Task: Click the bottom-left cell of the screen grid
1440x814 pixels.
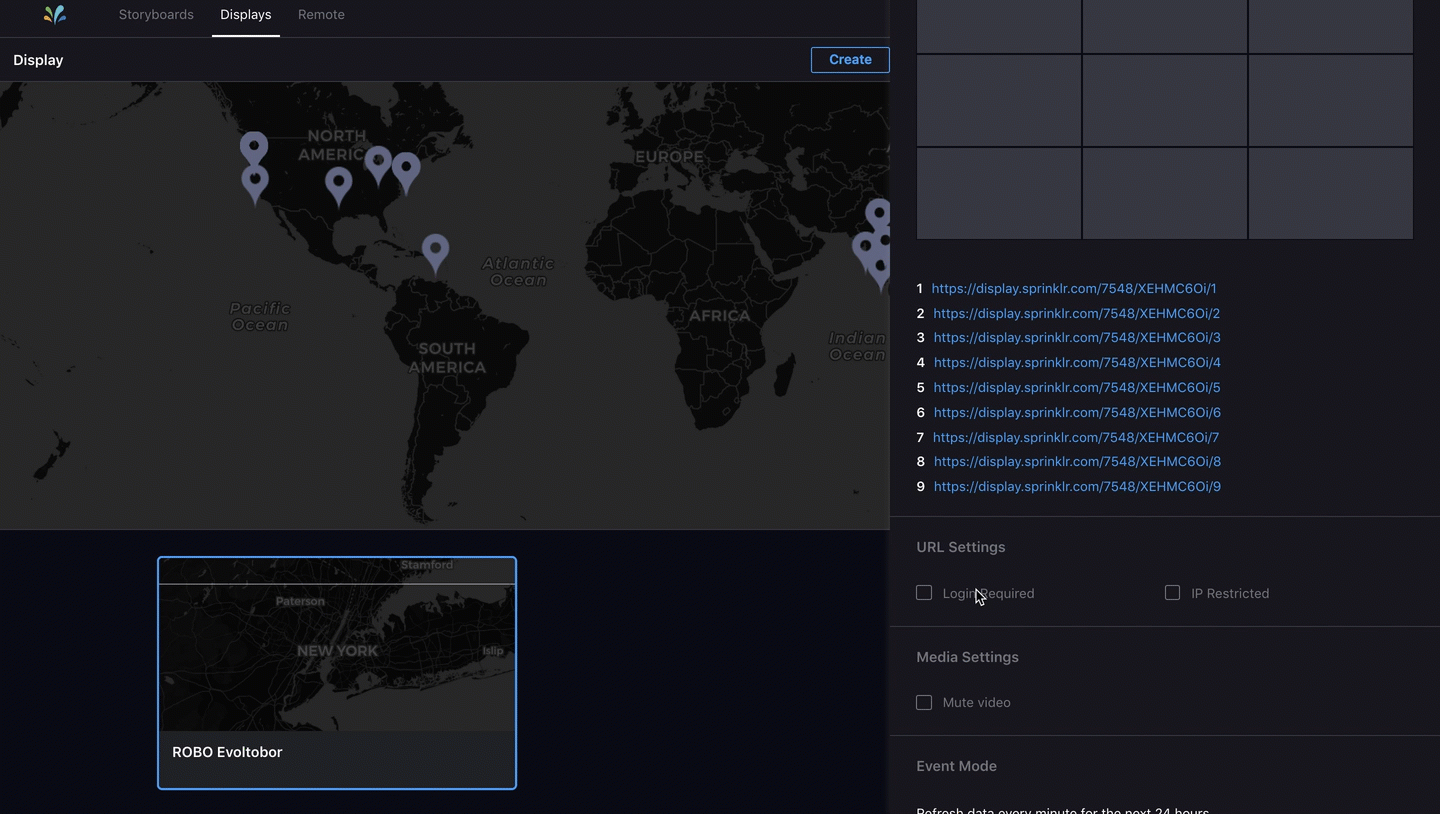Action: (998, 193)
